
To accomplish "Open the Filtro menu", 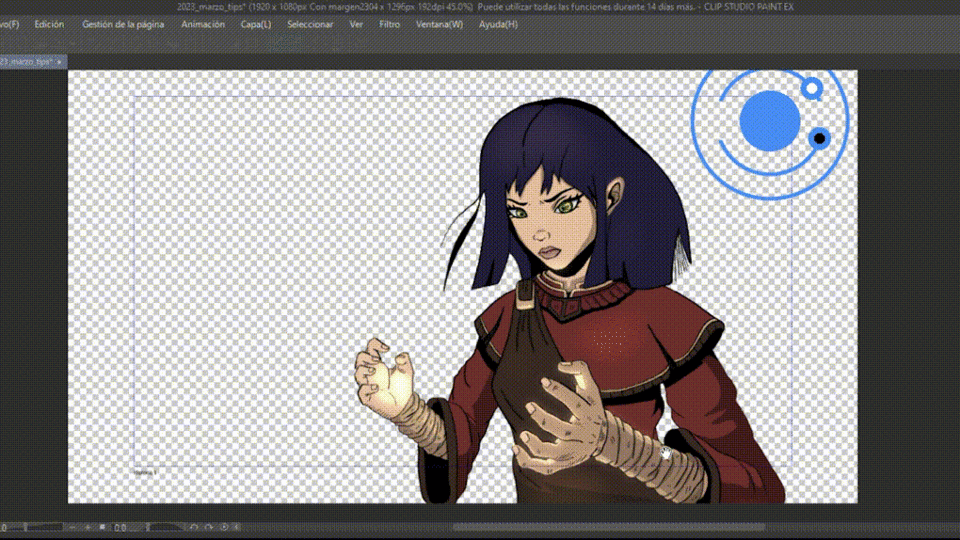I will point(390,24).
